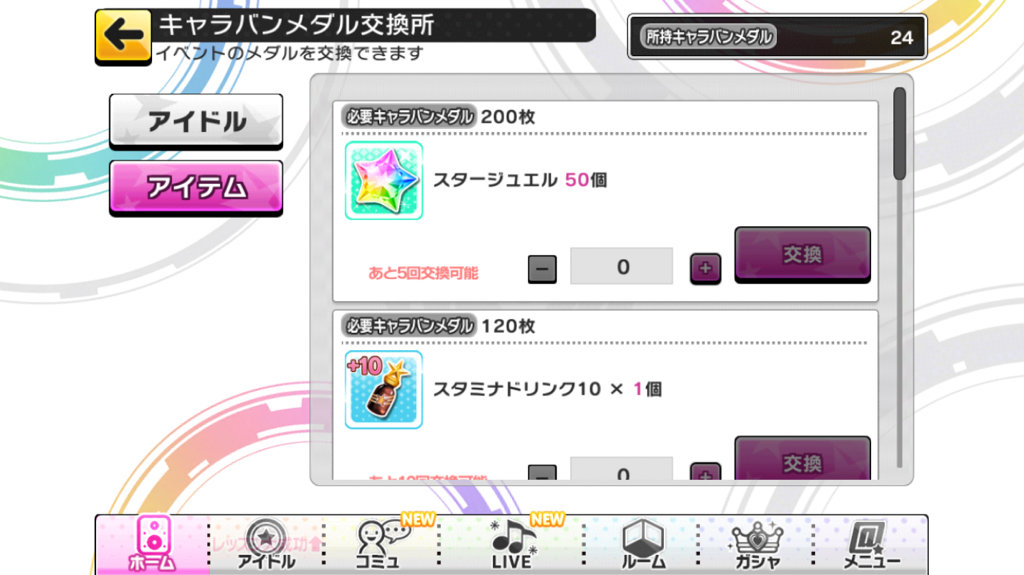Click the 所持キャラバンメダル count display
The height and width of the screenshot is (575, 1024).
[x=777, y=37]
